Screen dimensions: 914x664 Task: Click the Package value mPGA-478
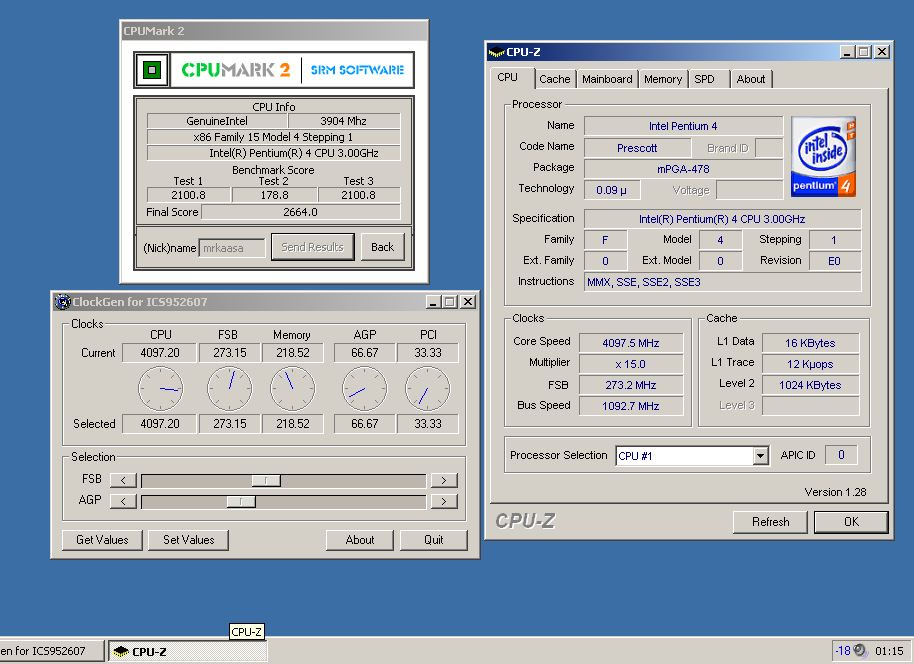(x=683, y=169)
